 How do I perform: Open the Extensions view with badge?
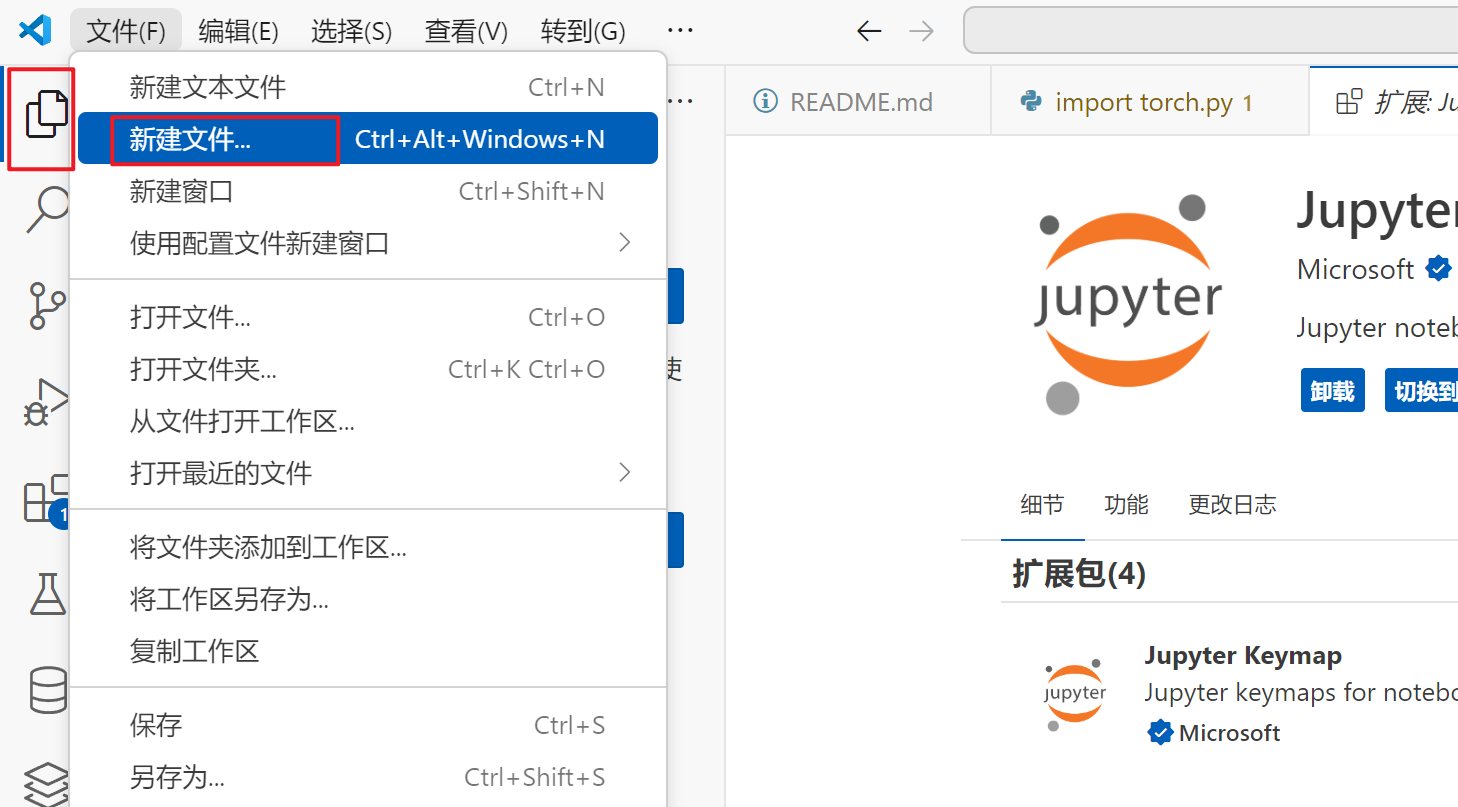pos(40,498)
